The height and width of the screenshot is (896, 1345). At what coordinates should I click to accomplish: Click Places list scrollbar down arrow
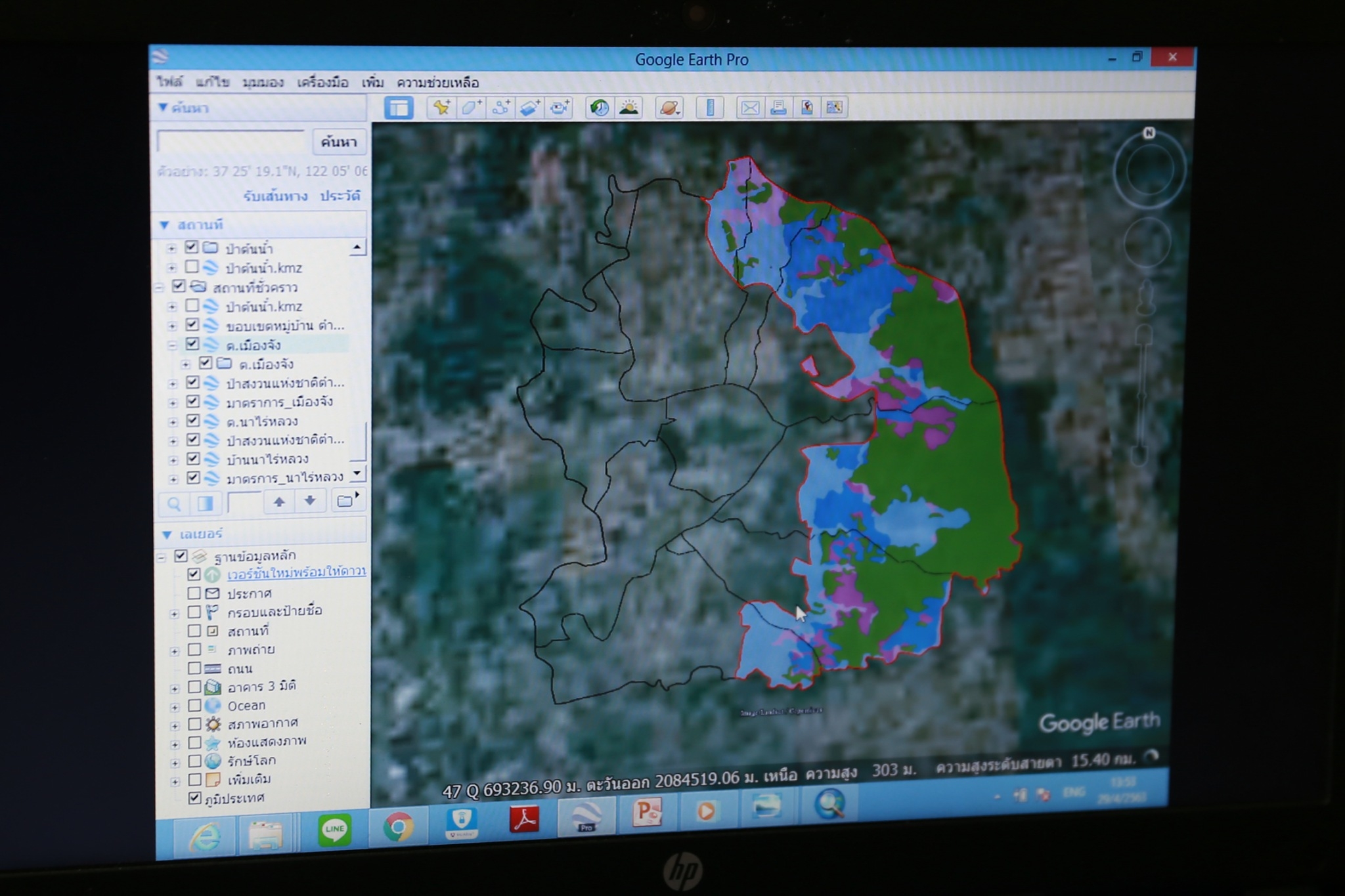tap(357, 473)
